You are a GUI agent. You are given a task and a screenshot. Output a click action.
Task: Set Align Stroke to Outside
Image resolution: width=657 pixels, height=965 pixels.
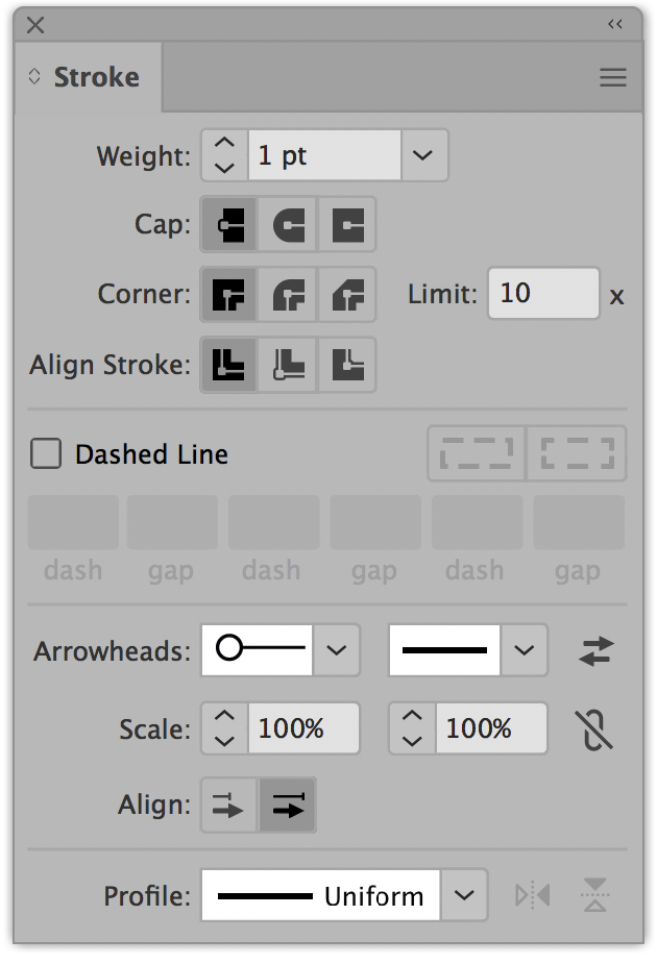[x=347, y=365]
